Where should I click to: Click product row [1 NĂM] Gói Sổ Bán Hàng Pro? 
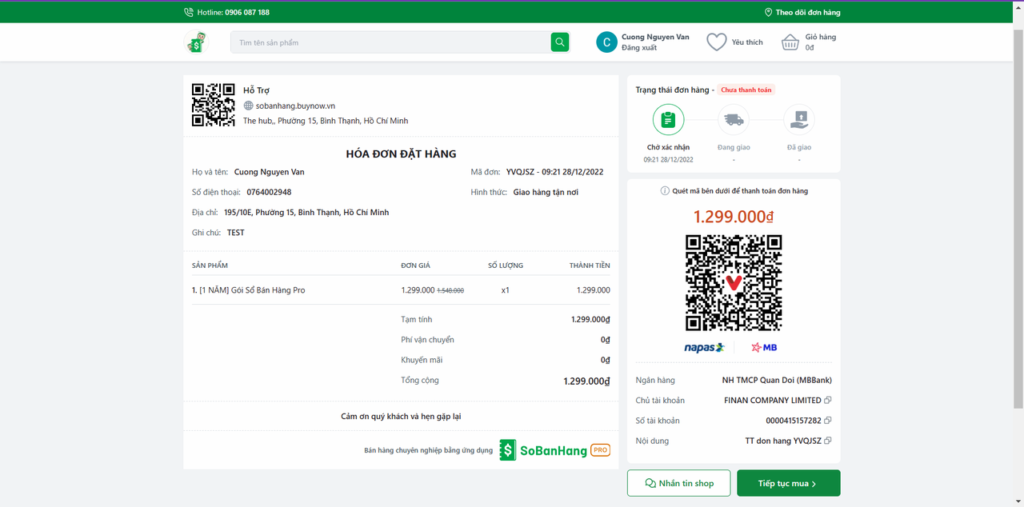401,290
